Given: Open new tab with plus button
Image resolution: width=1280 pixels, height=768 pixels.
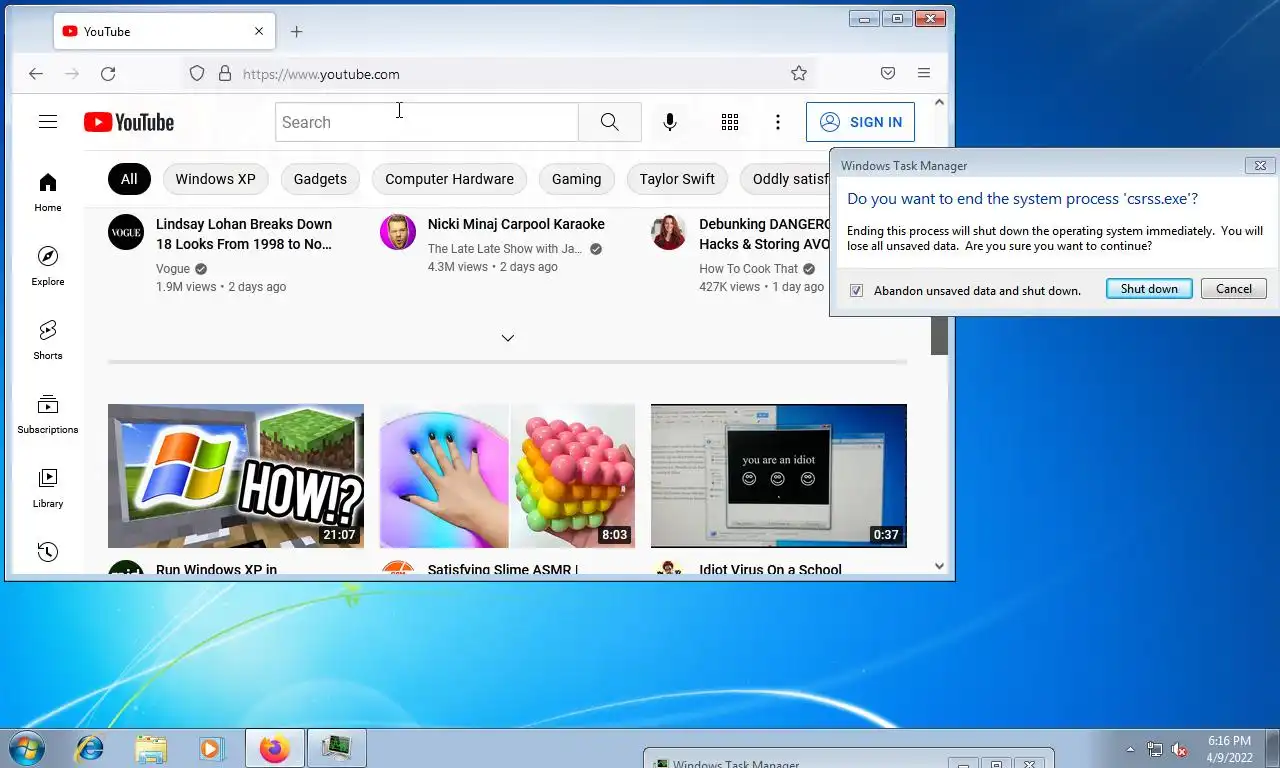Looking at the screenshot, I should (x=296, y=32).
